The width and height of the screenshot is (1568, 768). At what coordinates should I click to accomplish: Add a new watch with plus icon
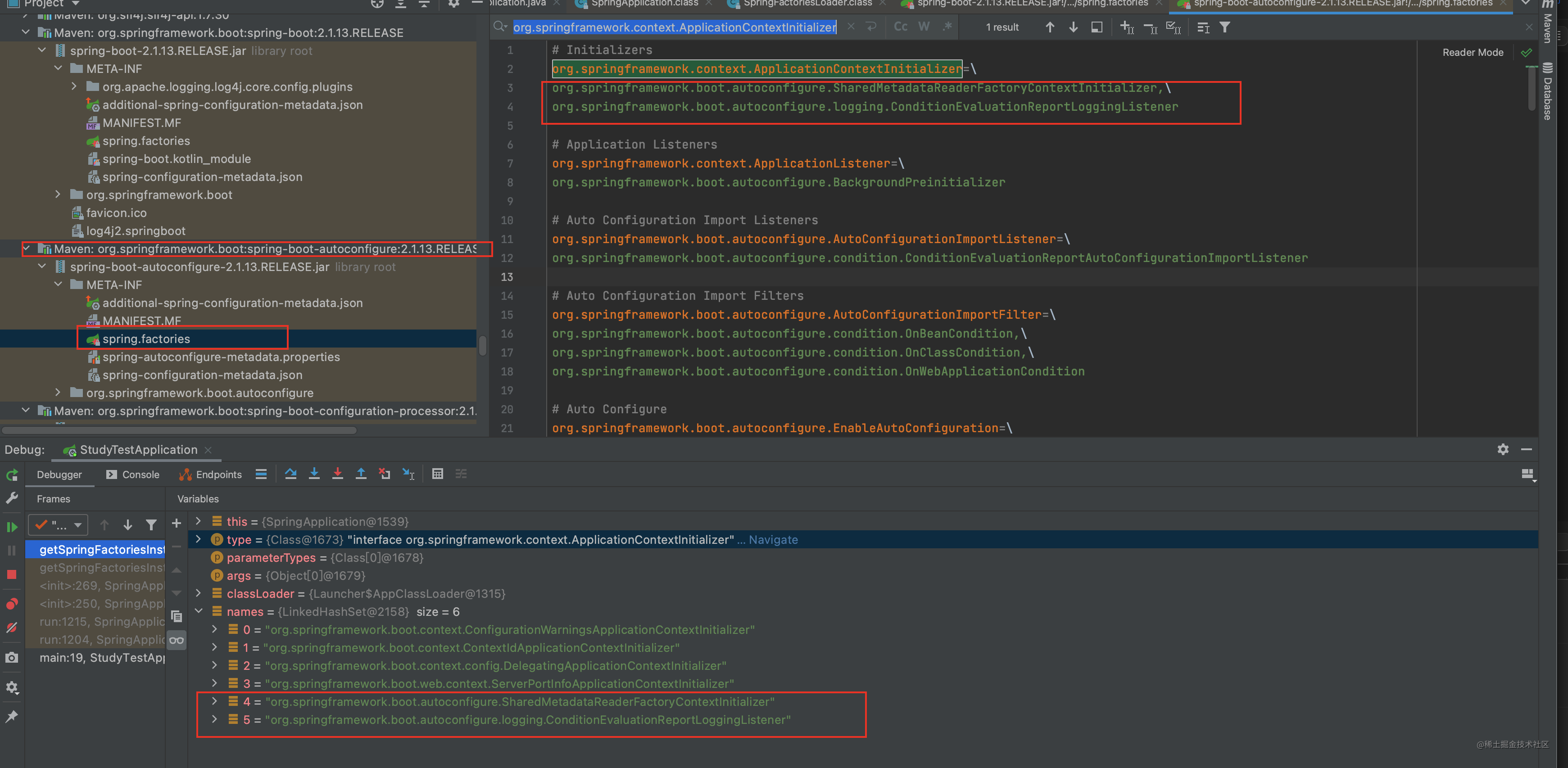[x=177, y=524]
